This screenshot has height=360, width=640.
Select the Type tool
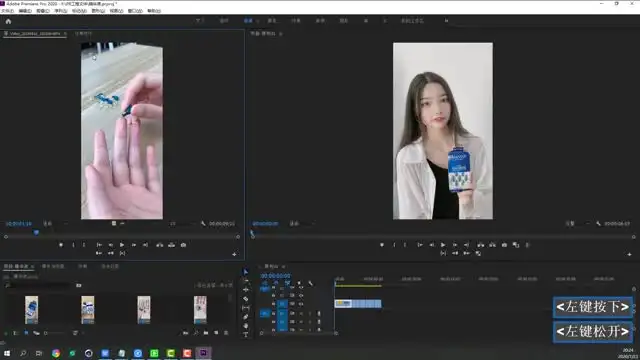point(245,335)
